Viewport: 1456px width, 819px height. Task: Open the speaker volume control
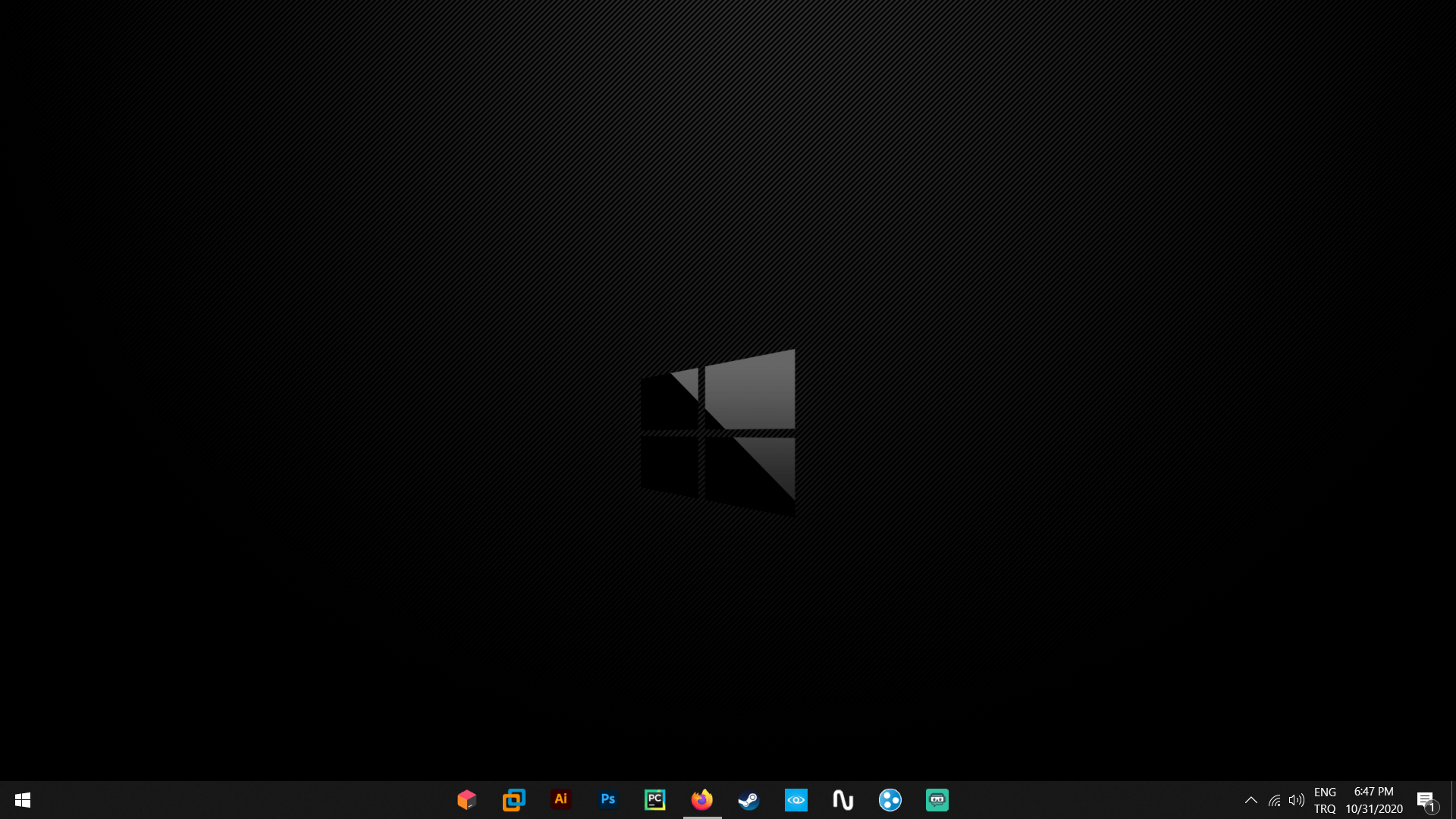tap(1297, 800)
